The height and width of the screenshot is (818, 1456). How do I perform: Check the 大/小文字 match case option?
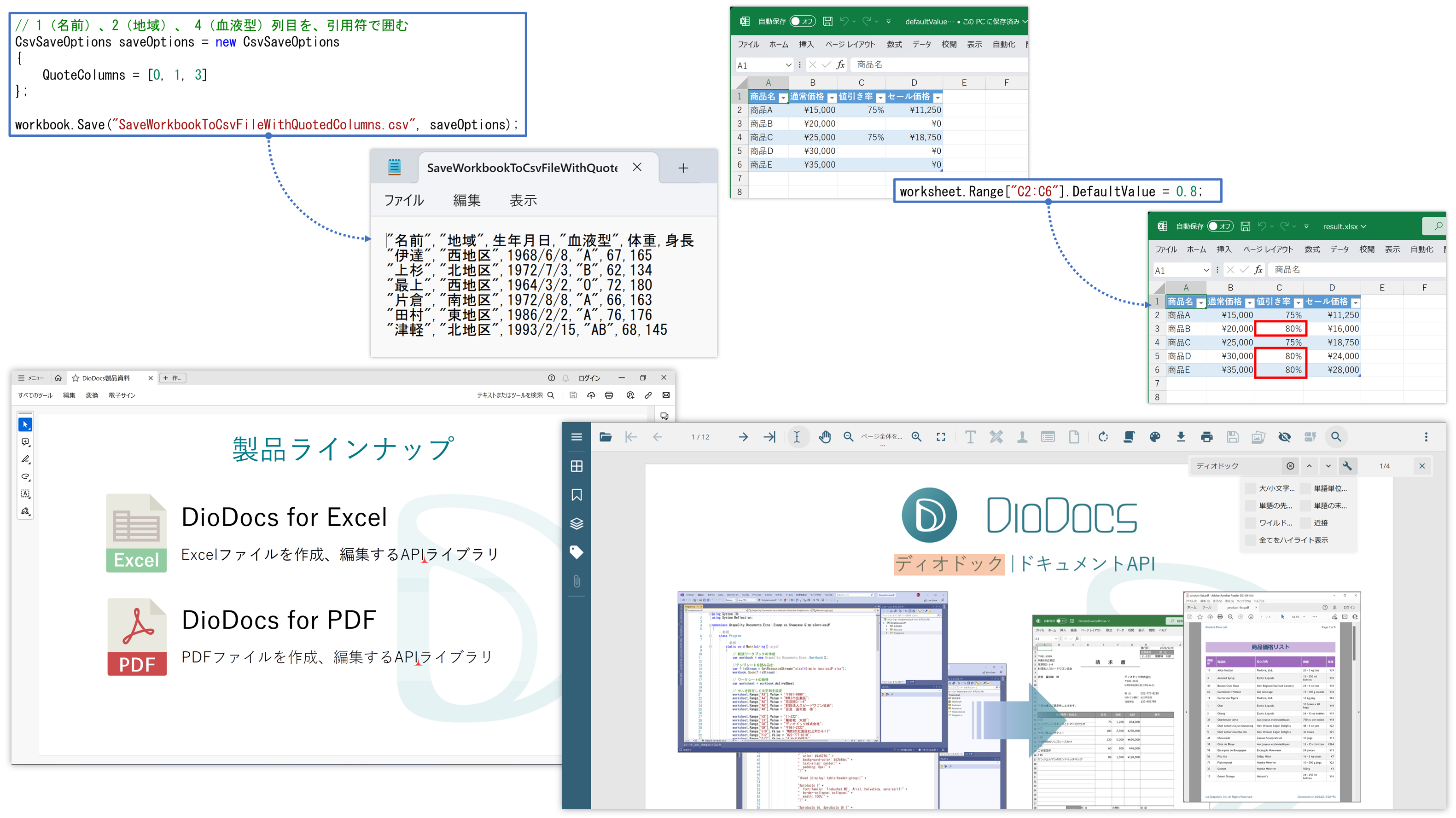[1251, 489]
